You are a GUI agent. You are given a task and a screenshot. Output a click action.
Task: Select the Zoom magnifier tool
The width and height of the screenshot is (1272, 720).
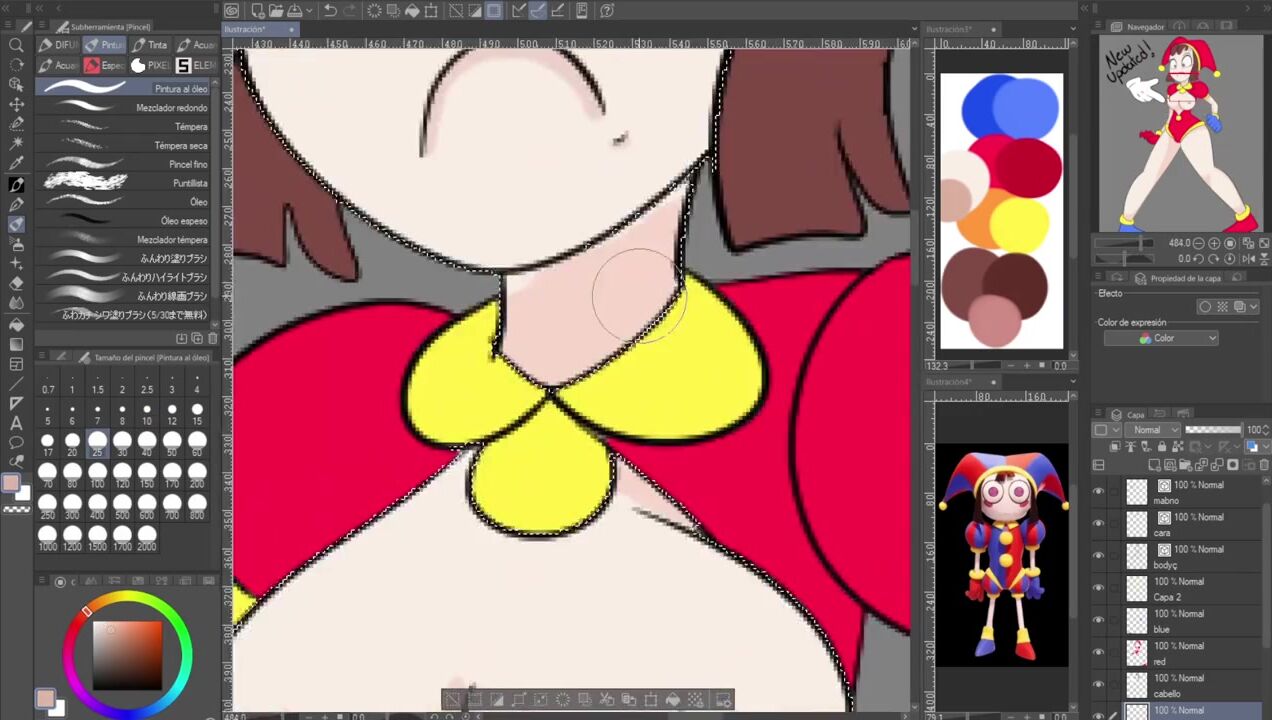[16, 45]
